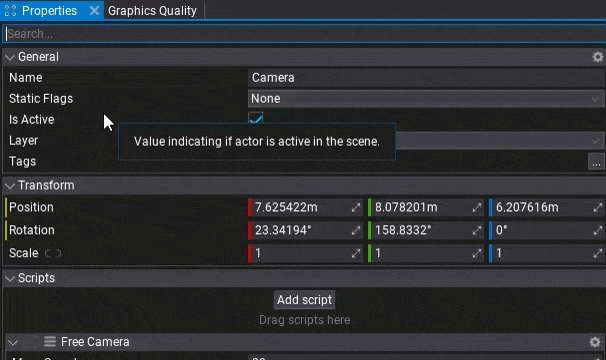Click the Add script button

(304, 300)
